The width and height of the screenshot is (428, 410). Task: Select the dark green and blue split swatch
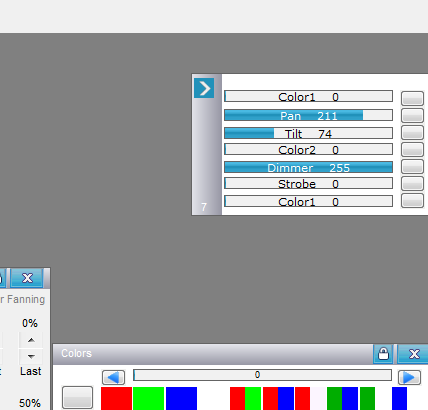[x=343, y=398]
